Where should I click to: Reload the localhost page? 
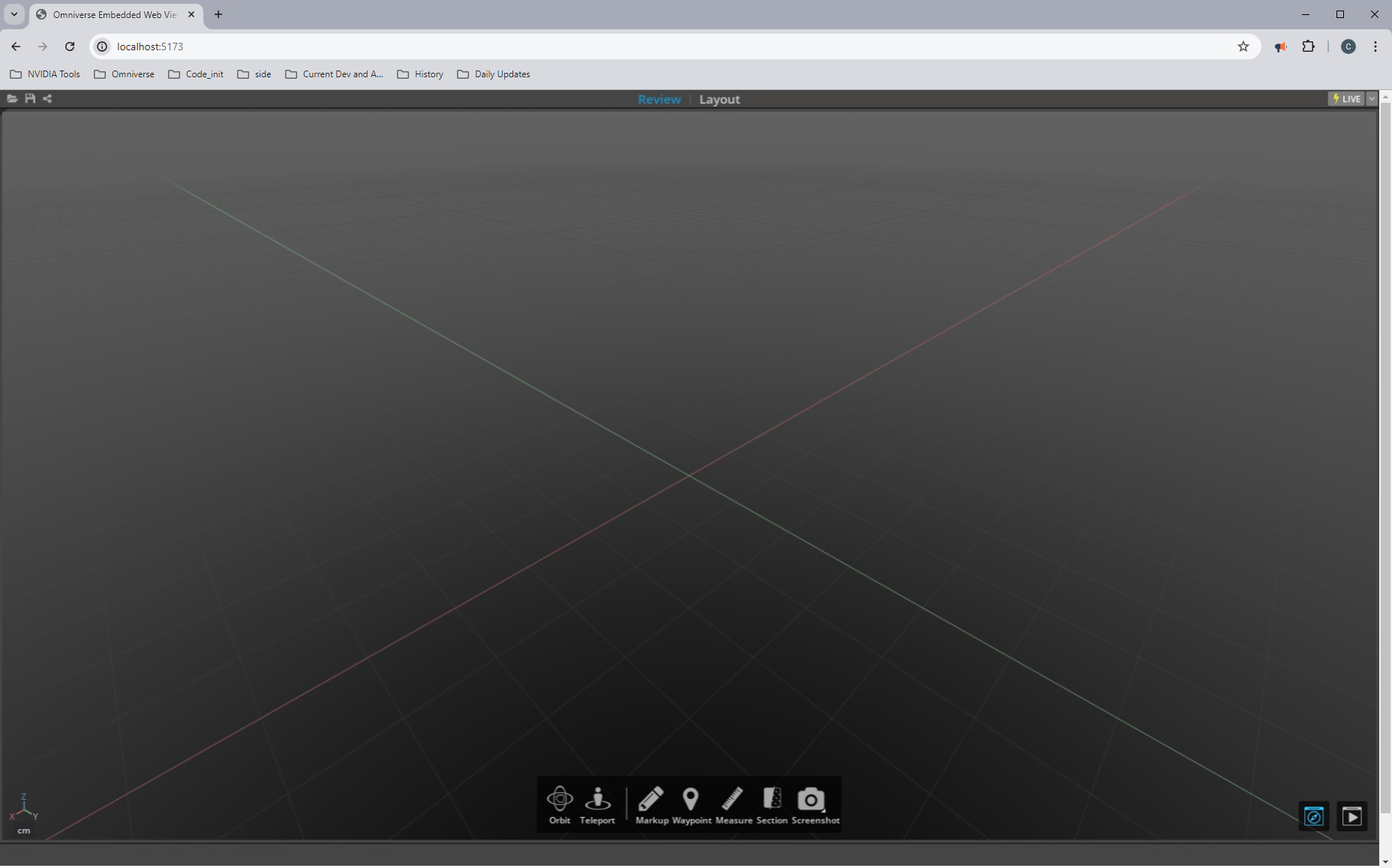70,47
